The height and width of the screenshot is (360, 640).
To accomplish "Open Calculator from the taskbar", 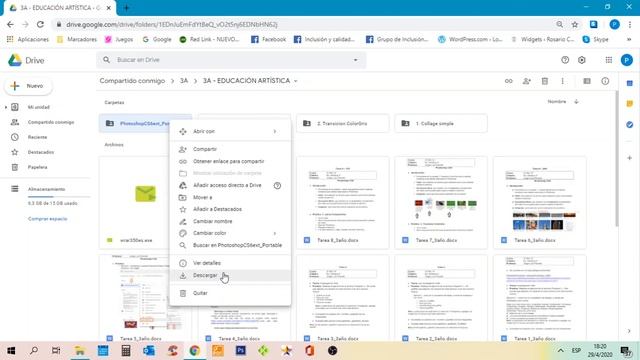I will coord(126,350).
